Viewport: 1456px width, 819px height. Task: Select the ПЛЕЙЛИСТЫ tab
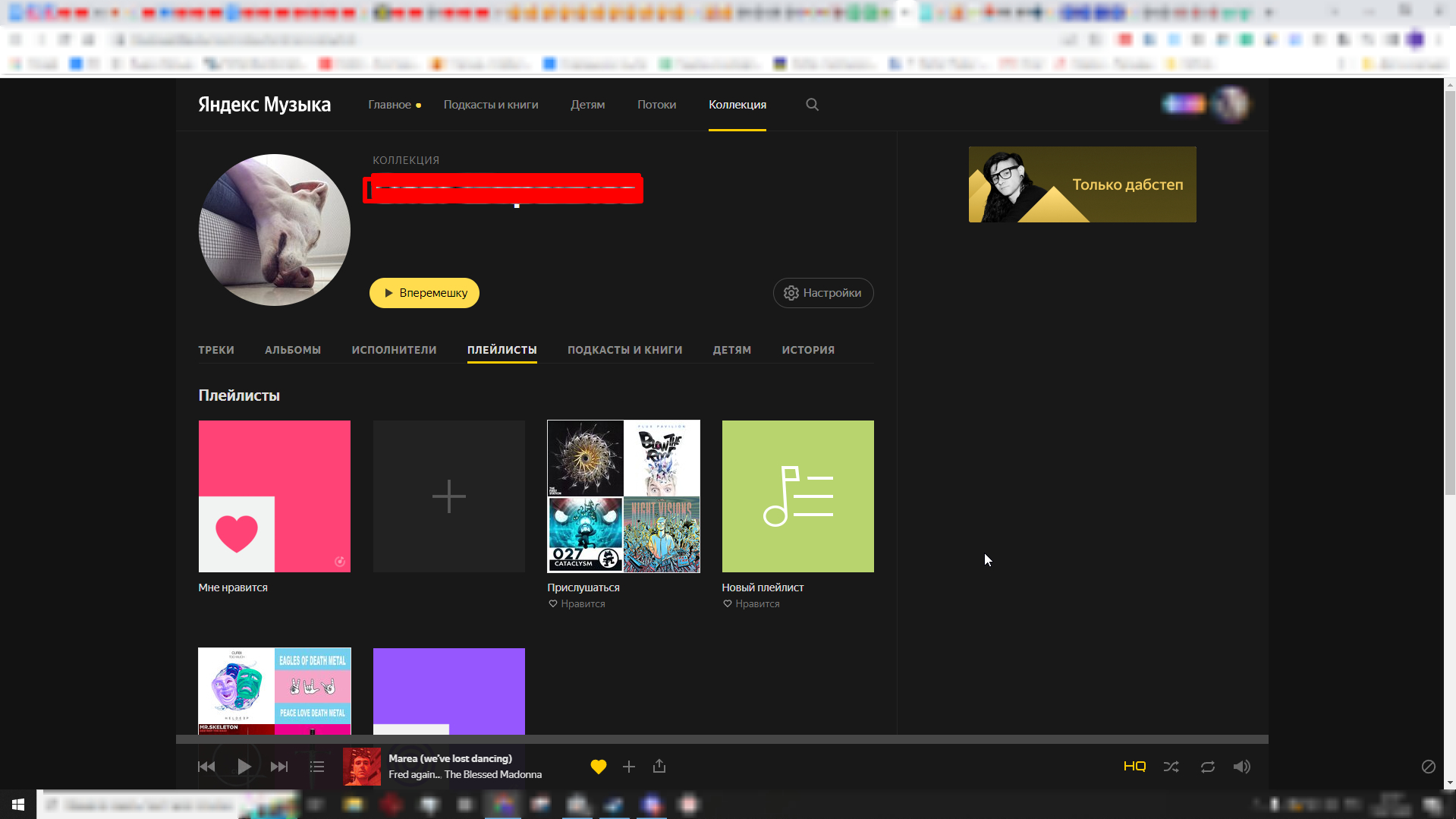(502, 350)
